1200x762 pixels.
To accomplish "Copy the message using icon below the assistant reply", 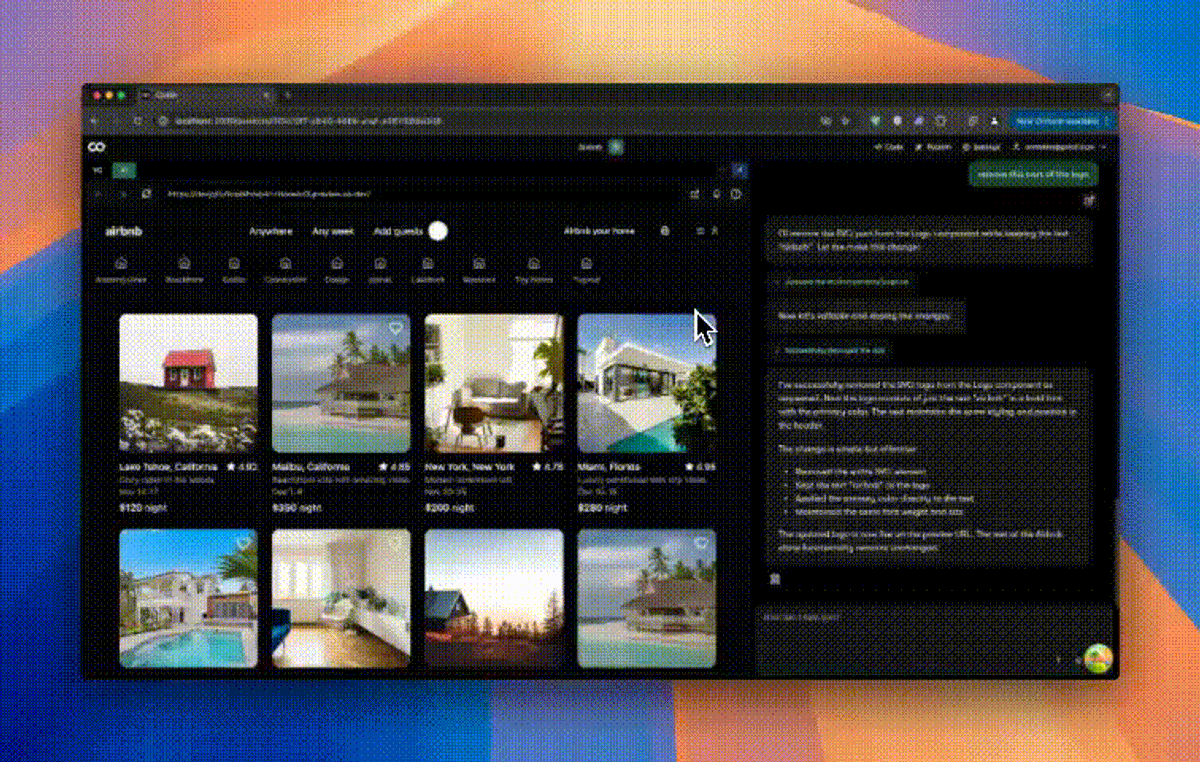I will pos(775,579).
